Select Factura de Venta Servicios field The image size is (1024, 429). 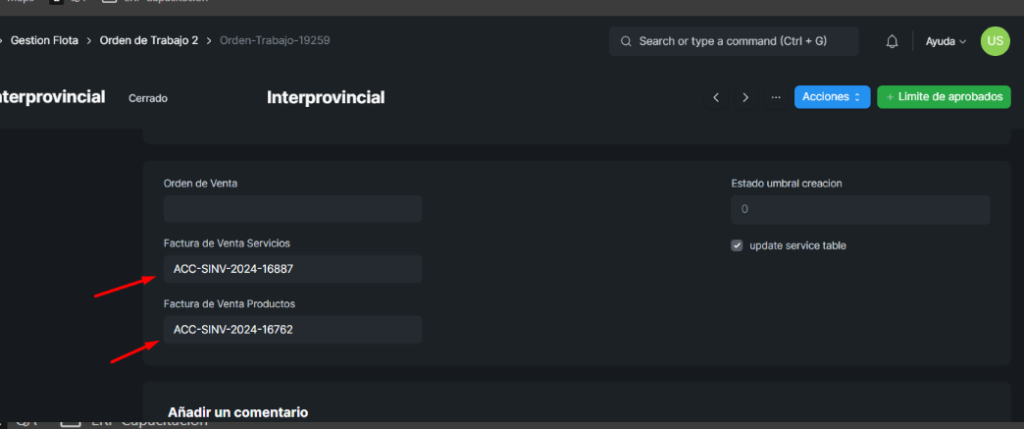293,269
